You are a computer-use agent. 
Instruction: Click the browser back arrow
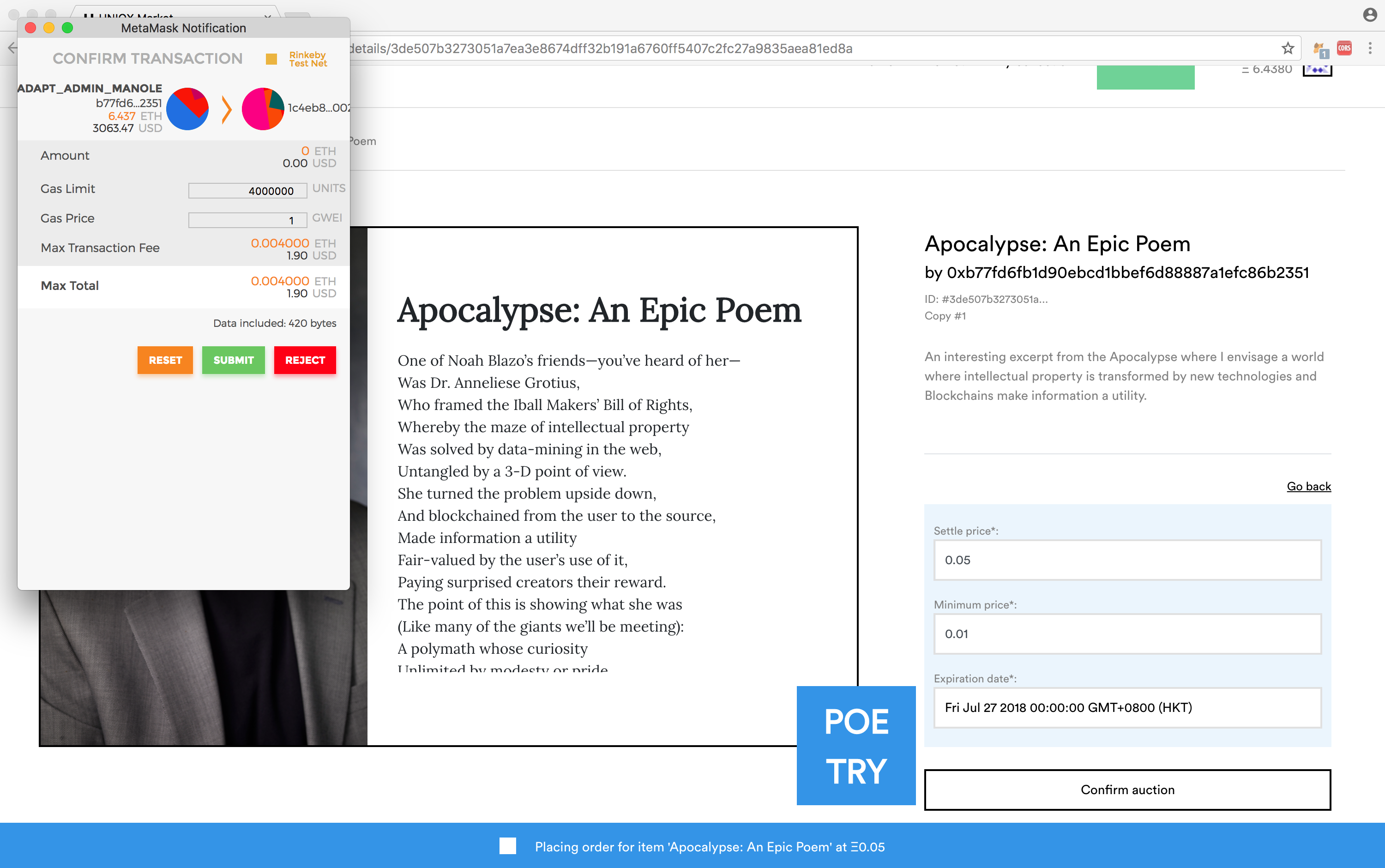tap(12, 48)
